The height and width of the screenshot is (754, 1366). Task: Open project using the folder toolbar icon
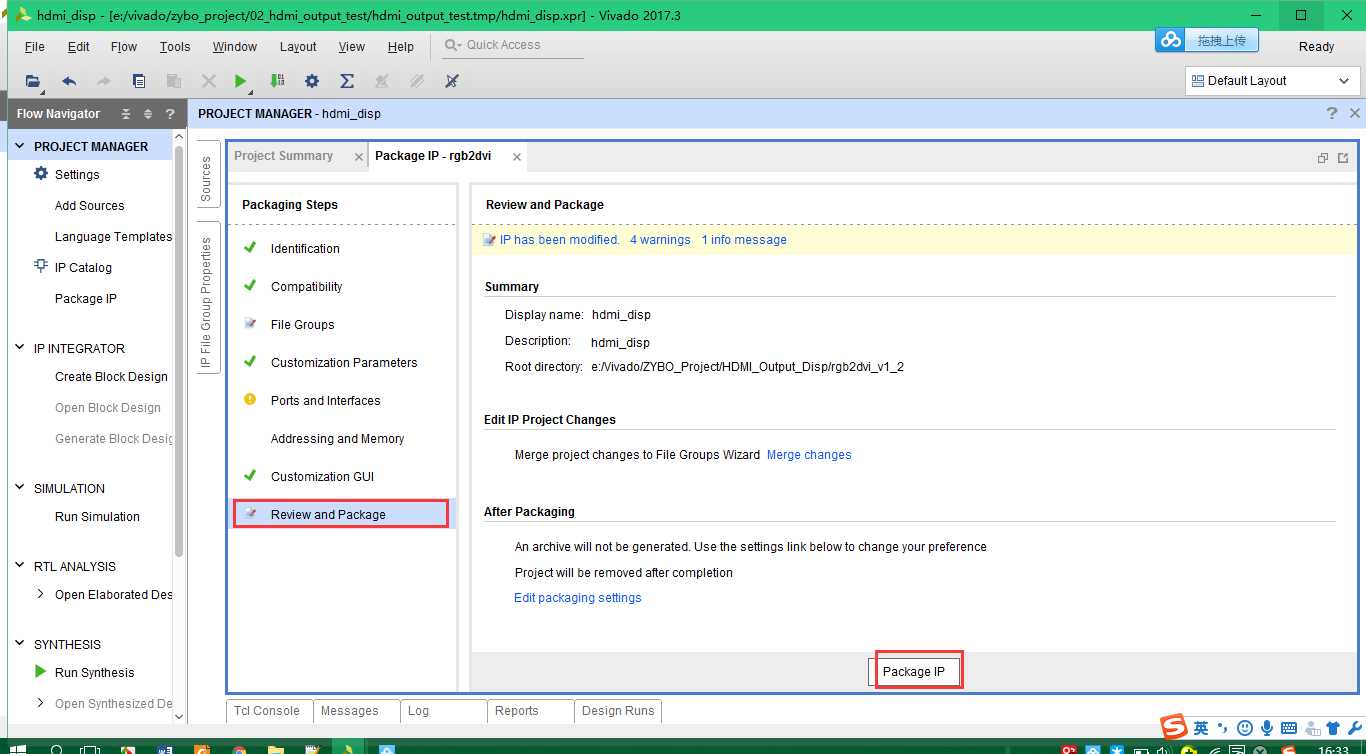tap(34, 81)
